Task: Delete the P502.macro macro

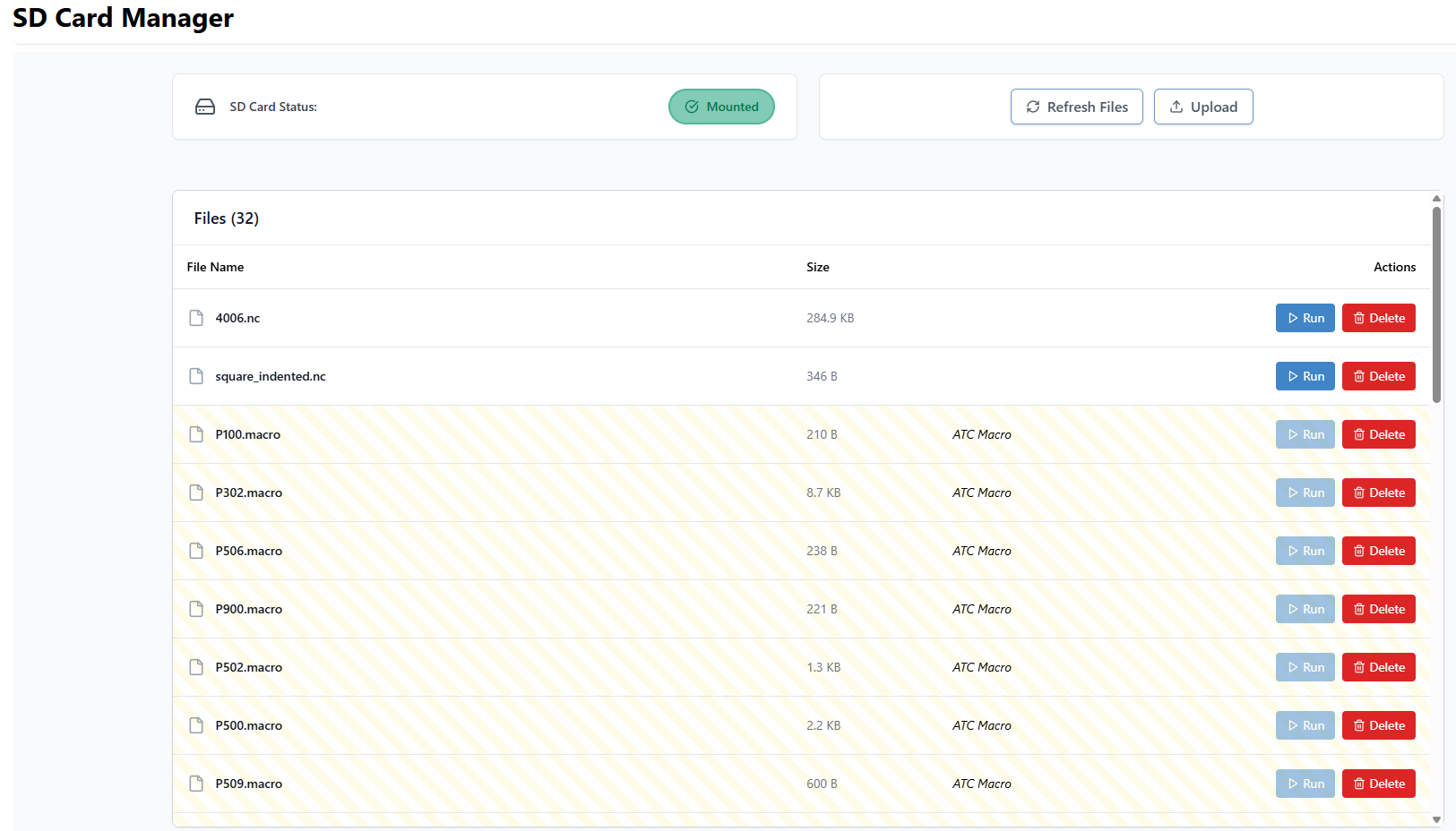Action: (1378, 667)
